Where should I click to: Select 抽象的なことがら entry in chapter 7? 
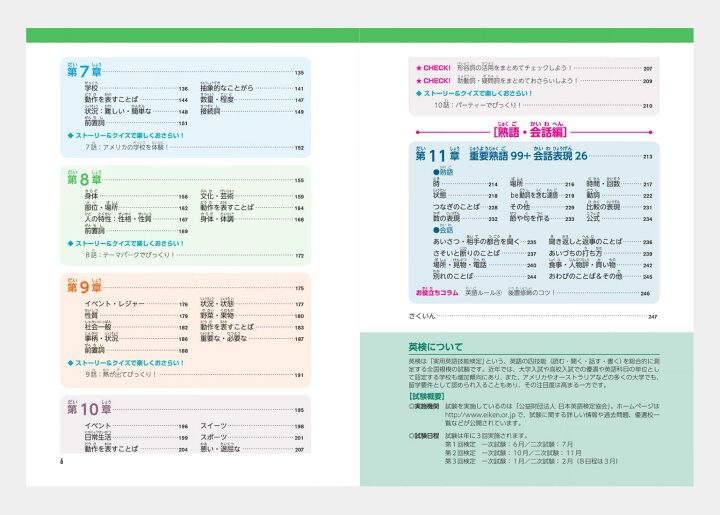pyautogui.click(x=231, y=89)
